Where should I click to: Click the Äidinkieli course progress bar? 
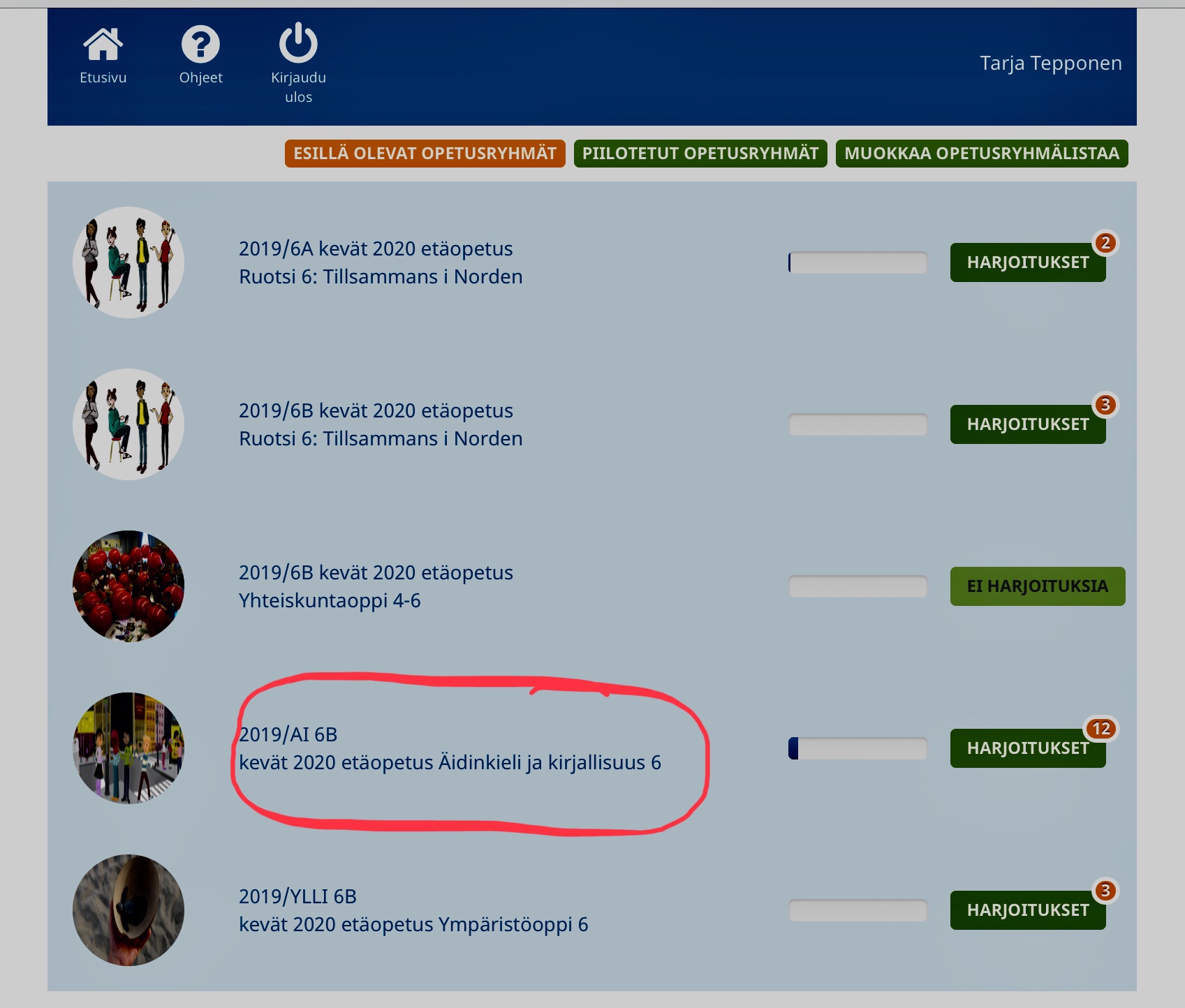point(858,748)
